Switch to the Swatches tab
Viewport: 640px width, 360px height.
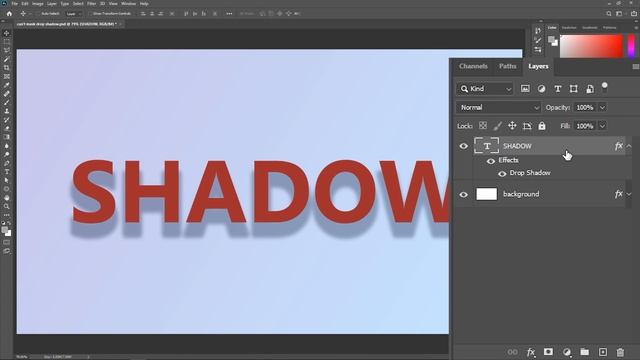tap(569, 28)
